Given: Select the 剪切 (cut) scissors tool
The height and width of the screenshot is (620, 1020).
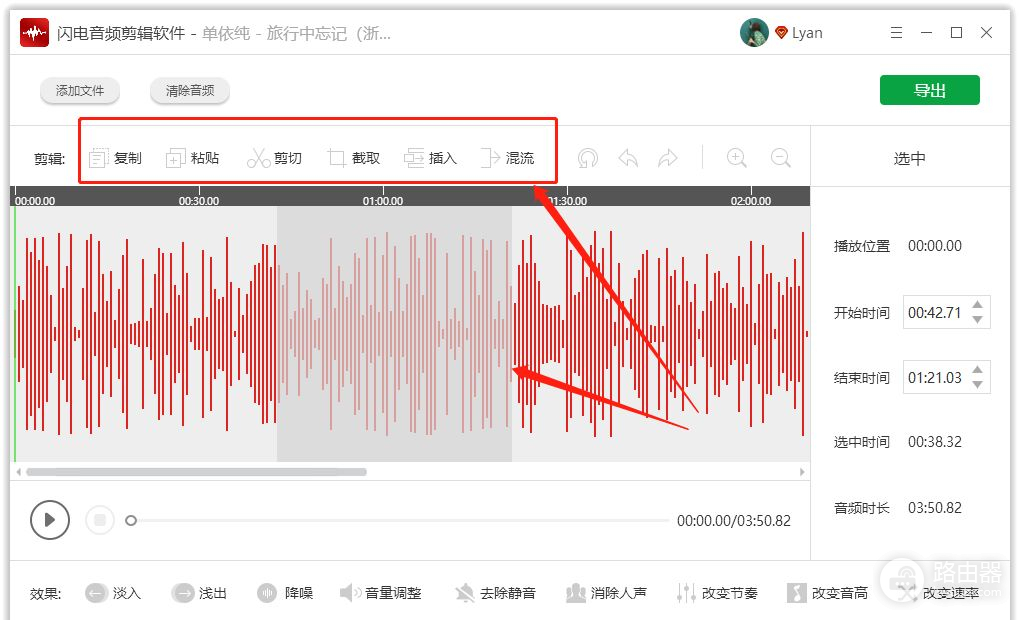Looking at the screenshot, I should pos(274,158).
